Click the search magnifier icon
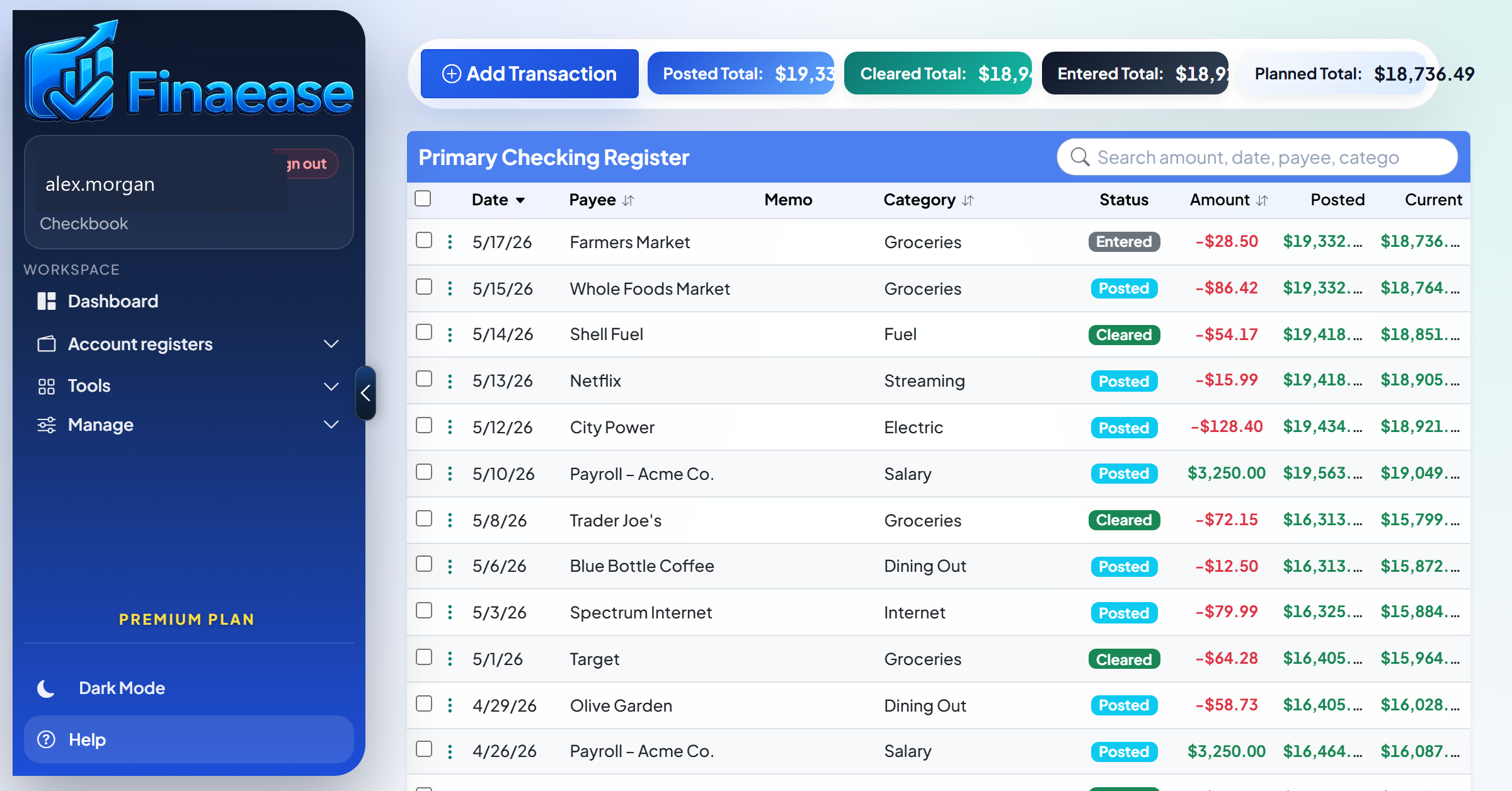 (1080, 157)
